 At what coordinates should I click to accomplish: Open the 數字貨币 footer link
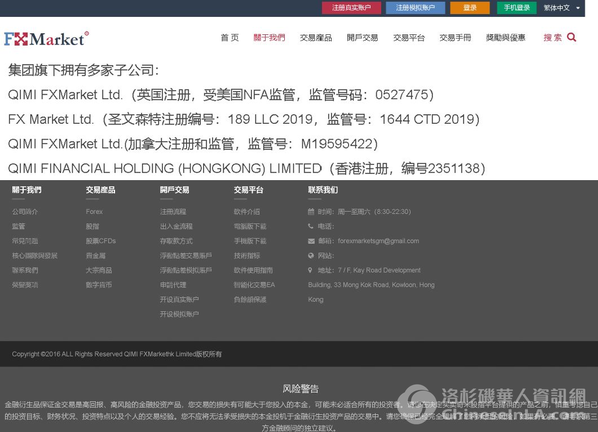(99, 285)
